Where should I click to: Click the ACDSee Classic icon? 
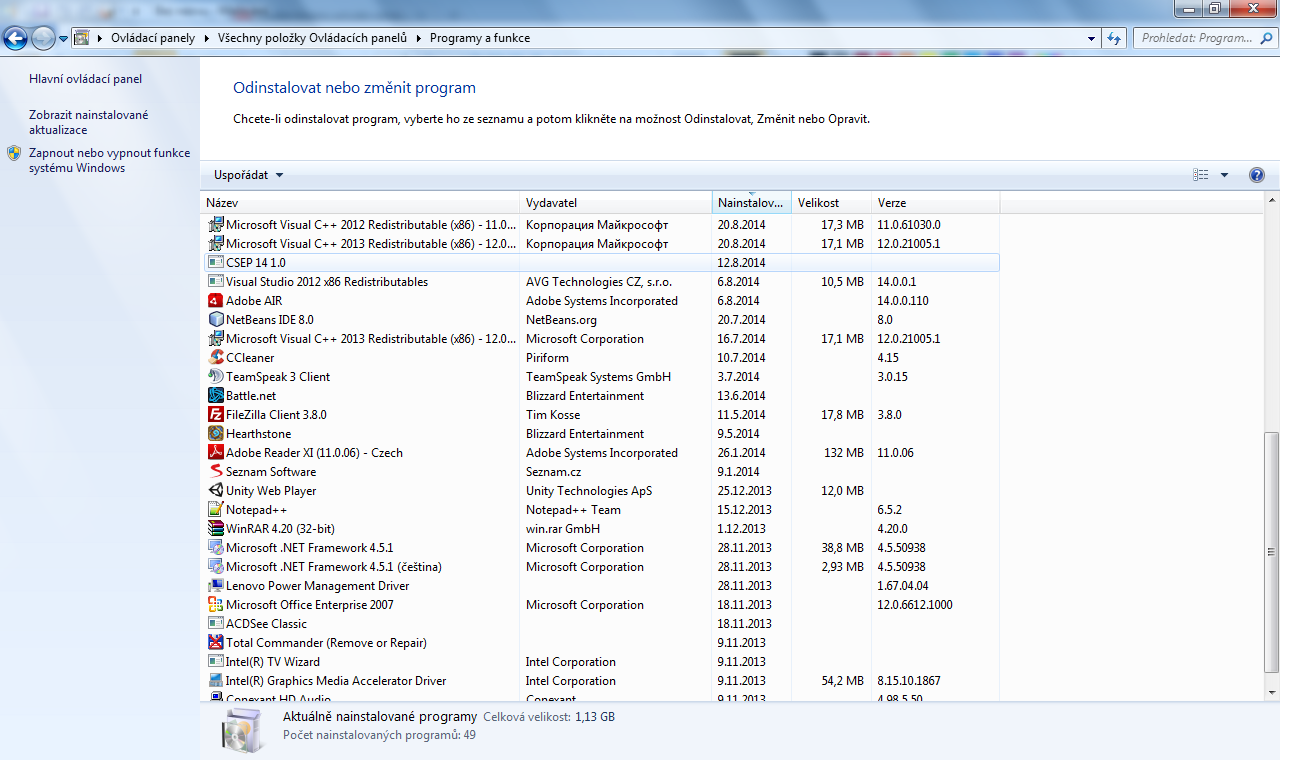(x=215, y=624)
